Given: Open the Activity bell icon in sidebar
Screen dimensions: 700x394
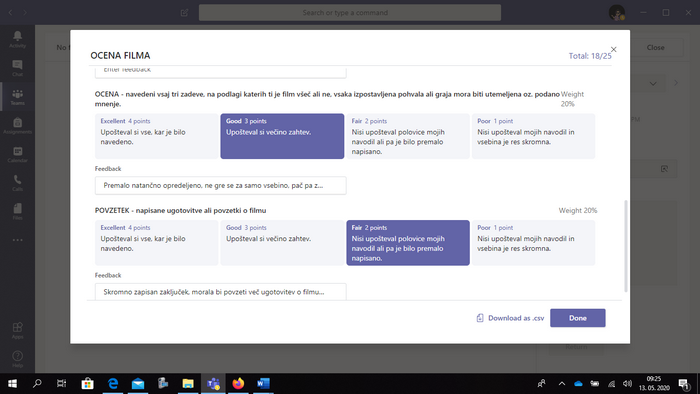Looking at the screenshot, I should click(17, 39).
